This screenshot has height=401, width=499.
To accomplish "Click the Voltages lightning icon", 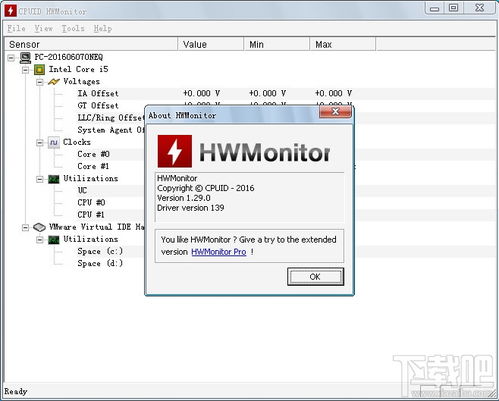I will (54, 82).
